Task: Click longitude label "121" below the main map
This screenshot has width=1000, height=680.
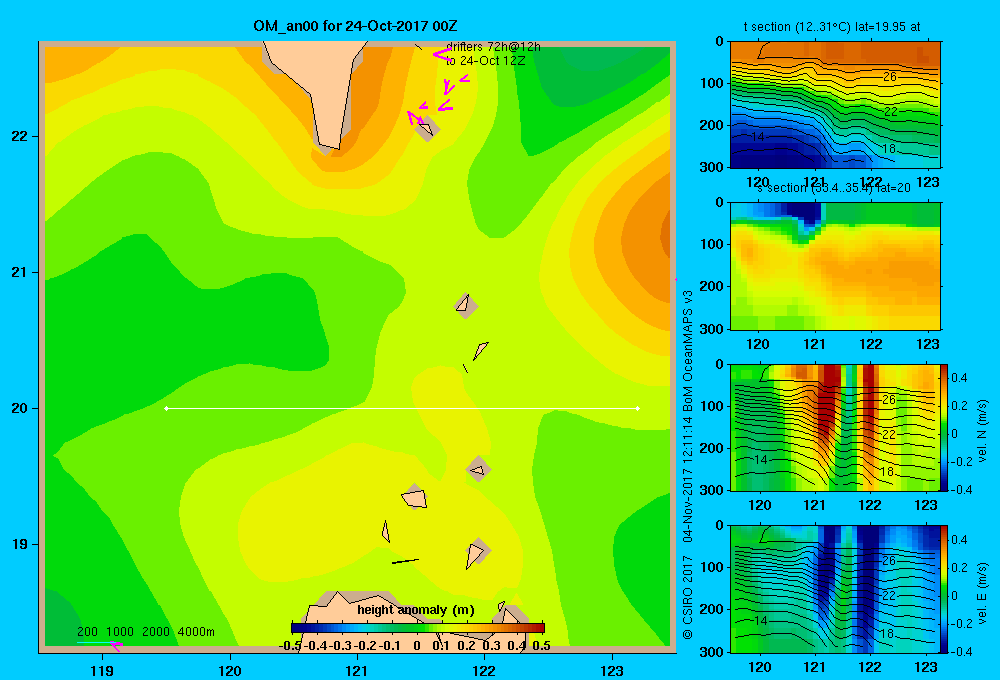Action: point(357,670)
